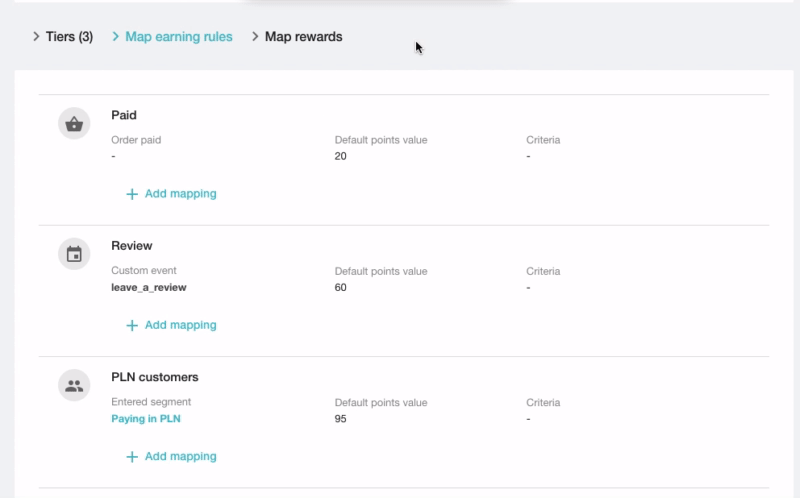The height and width of the screenshot is (498, 800).
Task: Add mapping to PLN customers rule
Action: coord(181,457)
